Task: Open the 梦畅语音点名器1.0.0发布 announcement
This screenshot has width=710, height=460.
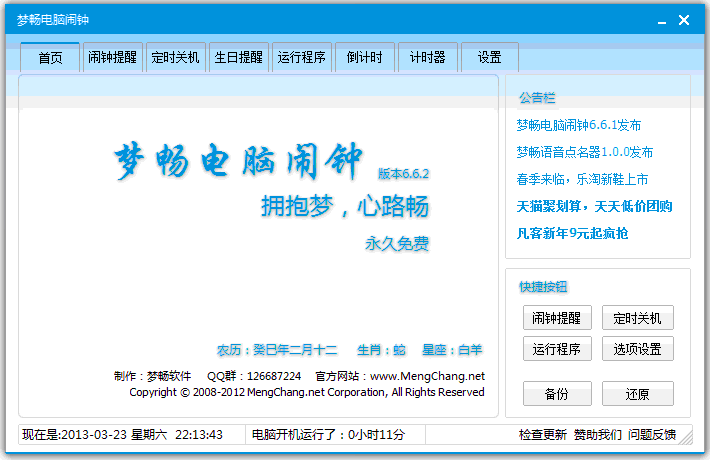Action: click(584, 152)
